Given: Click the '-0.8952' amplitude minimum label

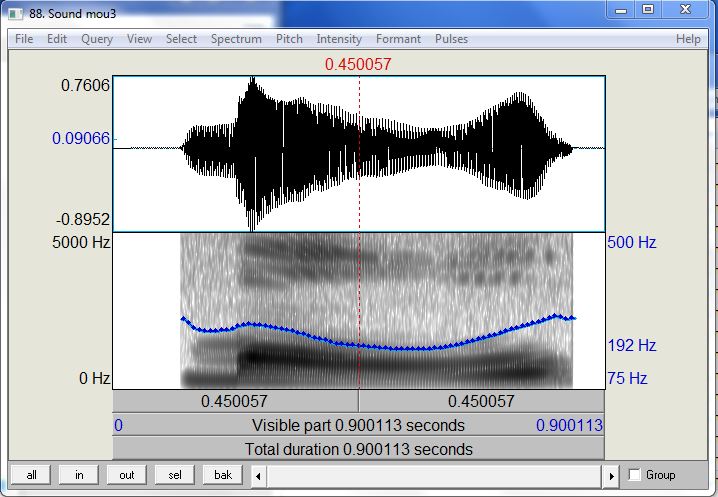Looking at the screenshot, I should click(x=83, y=220).
